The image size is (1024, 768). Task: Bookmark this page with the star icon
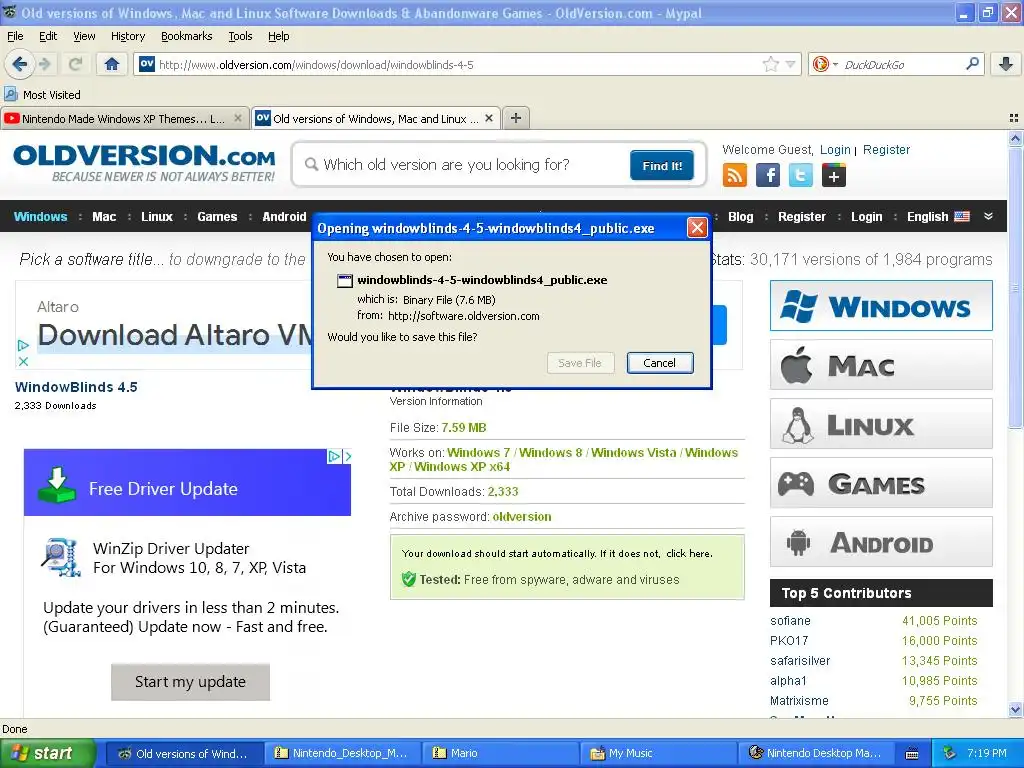(771, 64)
